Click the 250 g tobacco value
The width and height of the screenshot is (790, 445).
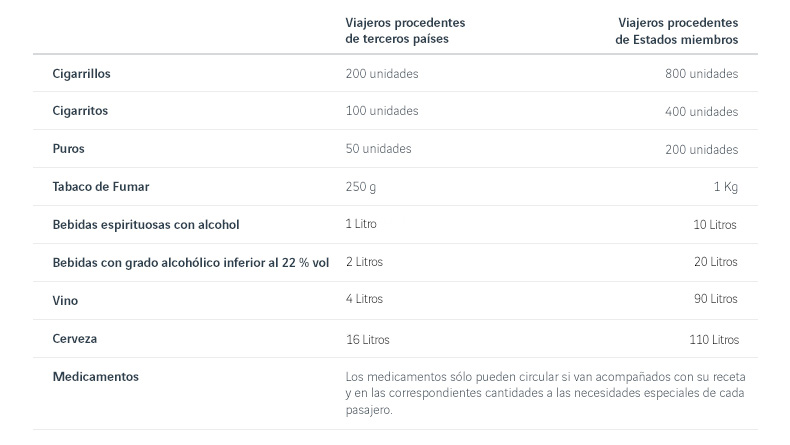(361, 187)
